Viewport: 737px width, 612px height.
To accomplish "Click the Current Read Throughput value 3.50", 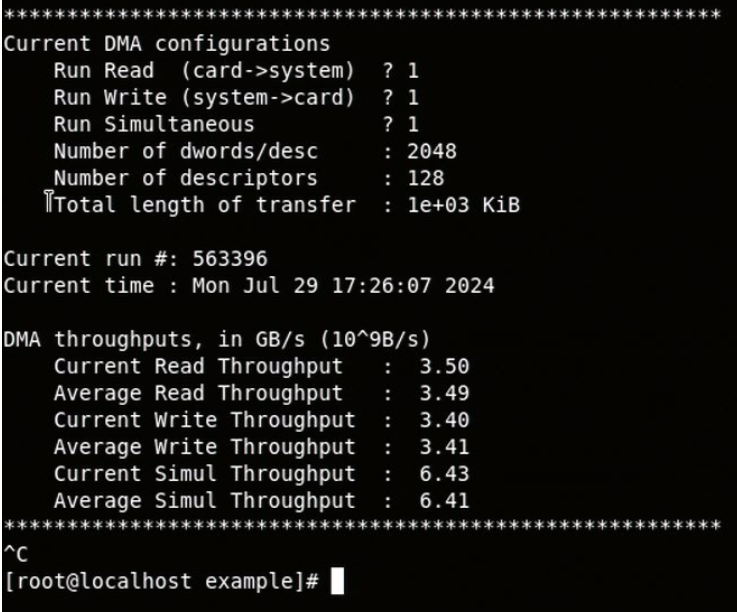I will click(444, 366).
